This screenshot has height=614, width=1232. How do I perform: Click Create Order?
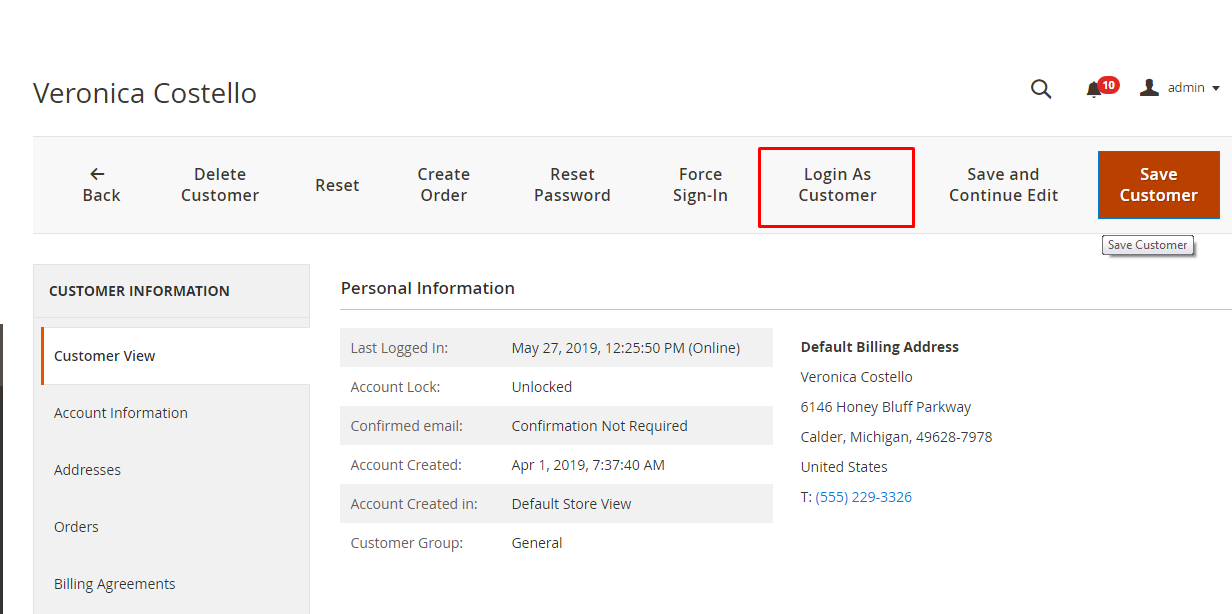(443, 184)
